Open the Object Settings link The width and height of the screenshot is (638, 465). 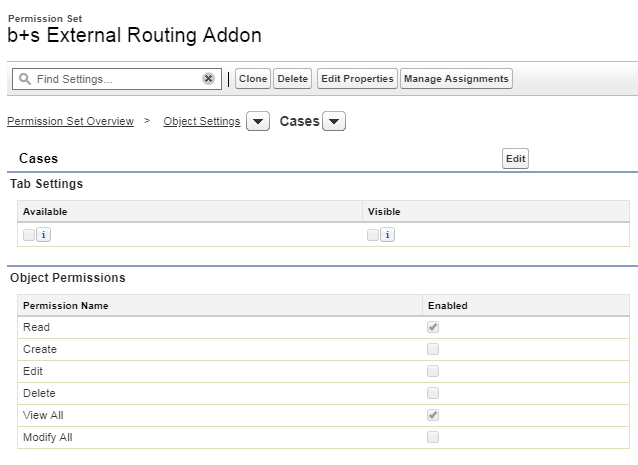point(202,121)
